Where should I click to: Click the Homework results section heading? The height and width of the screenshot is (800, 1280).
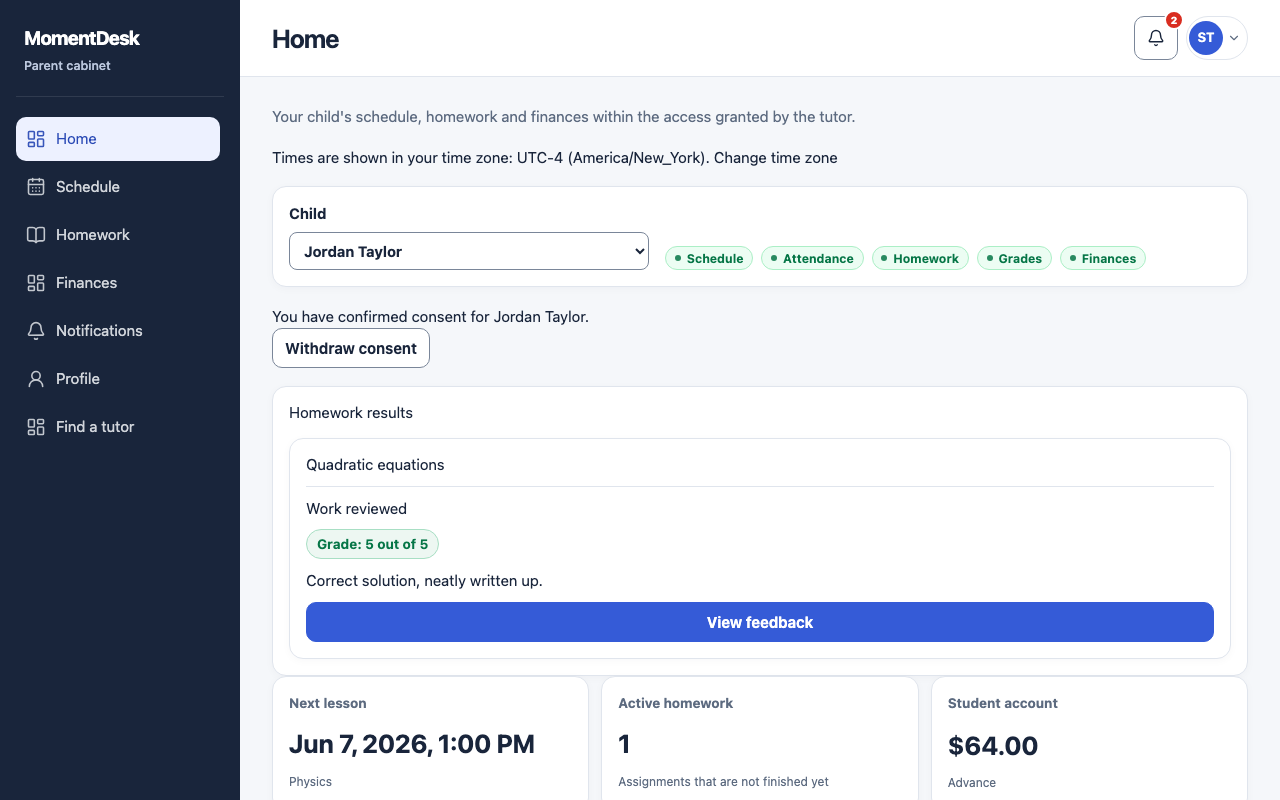click(x=351, y=413)
